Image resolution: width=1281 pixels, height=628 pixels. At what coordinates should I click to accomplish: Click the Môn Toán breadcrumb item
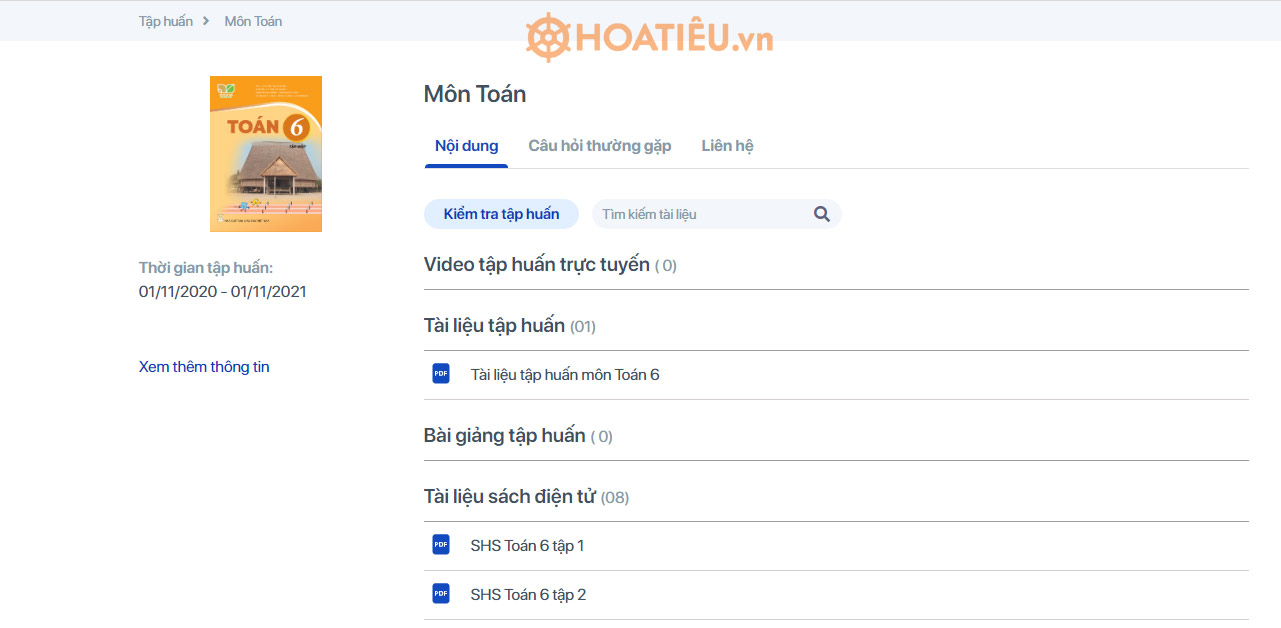pyautogui.click(x=252, y=20)
